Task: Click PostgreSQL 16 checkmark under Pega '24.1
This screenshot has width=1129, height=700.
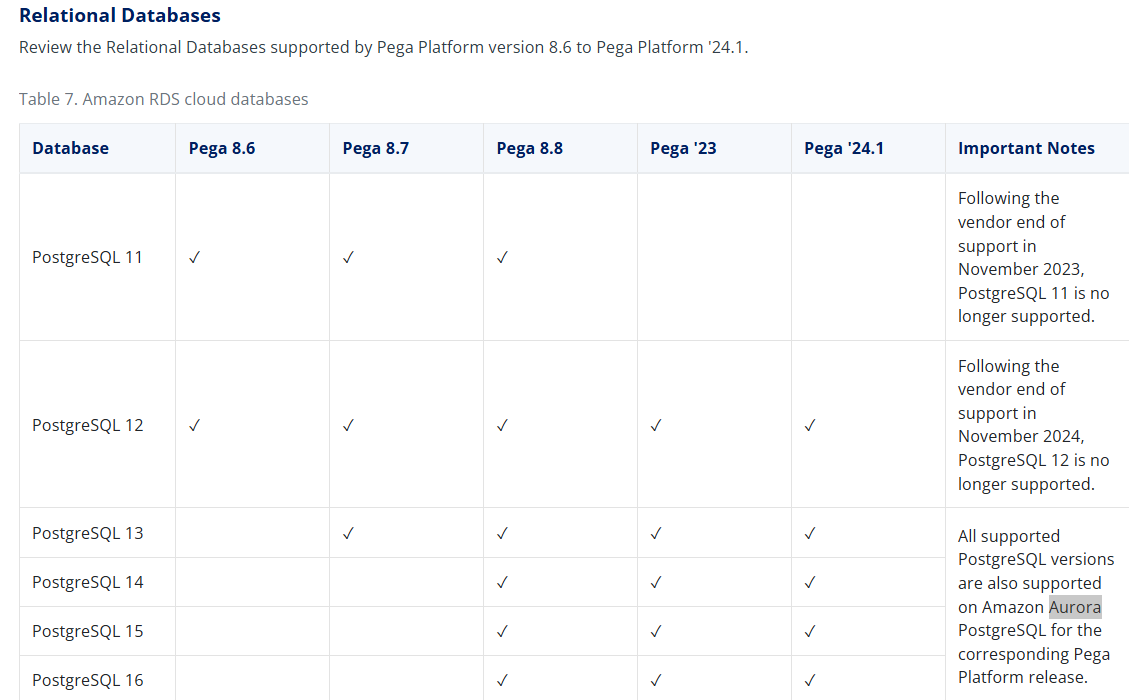Action: (x=810, y=680)
